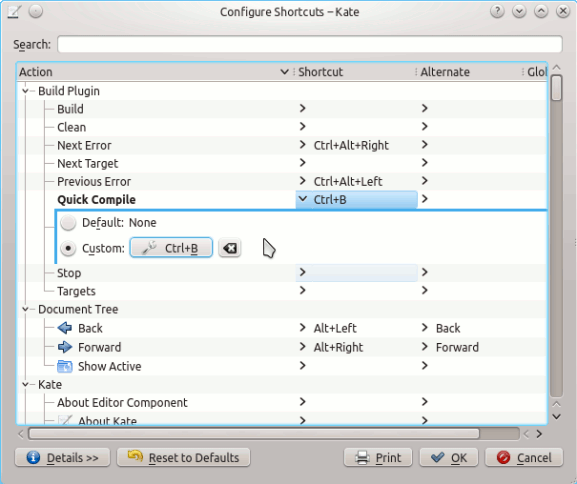Click the help question mark button in title bar

tap(497, 11)
